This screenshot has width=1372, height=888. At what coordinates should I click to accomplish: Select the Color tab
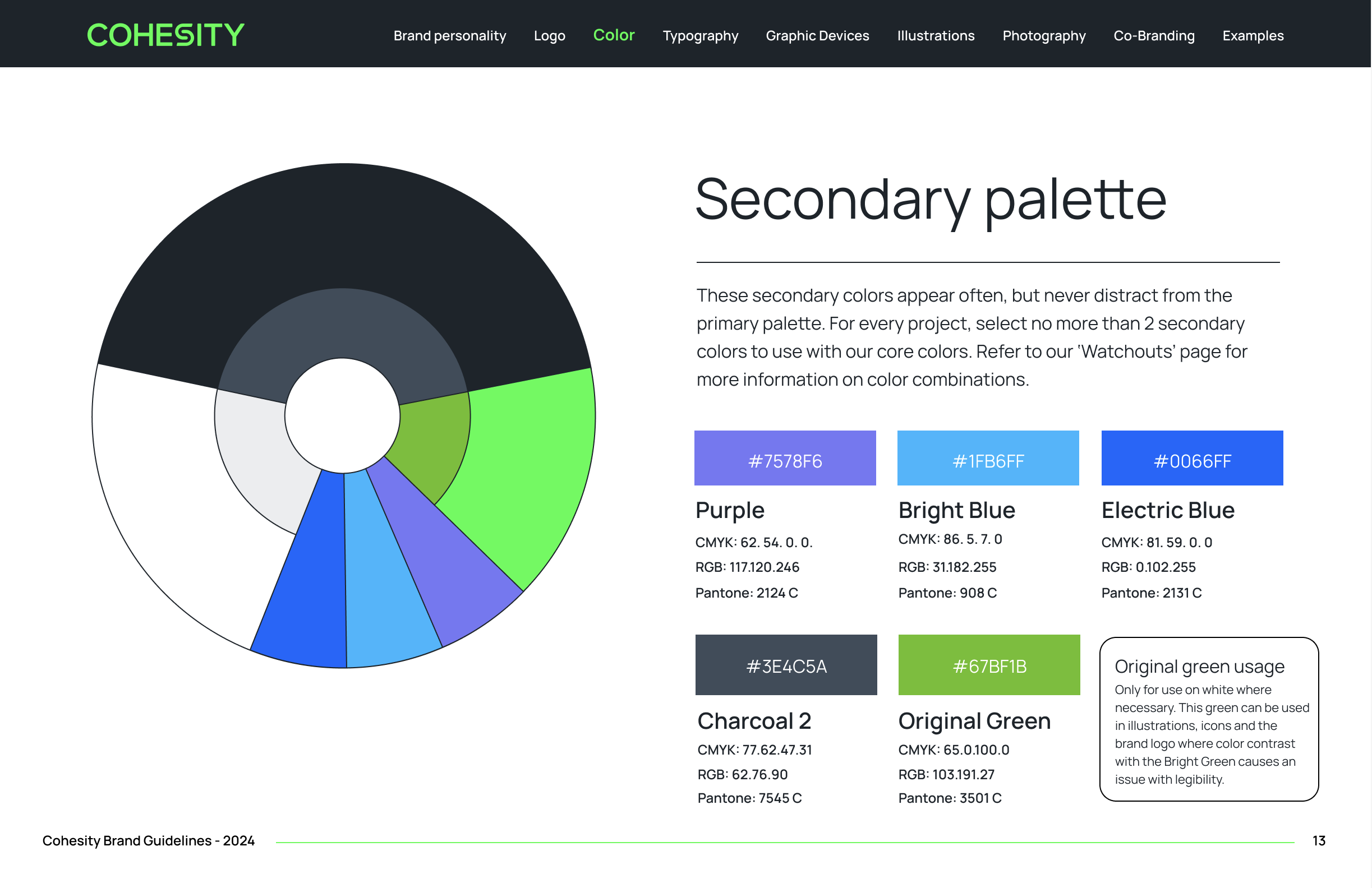pos(614,36)
